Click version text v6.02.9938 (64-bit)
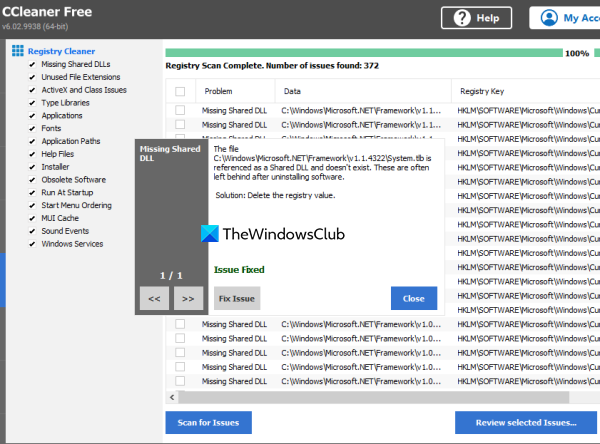Viewport: 600px width, 444px height. 35,26
